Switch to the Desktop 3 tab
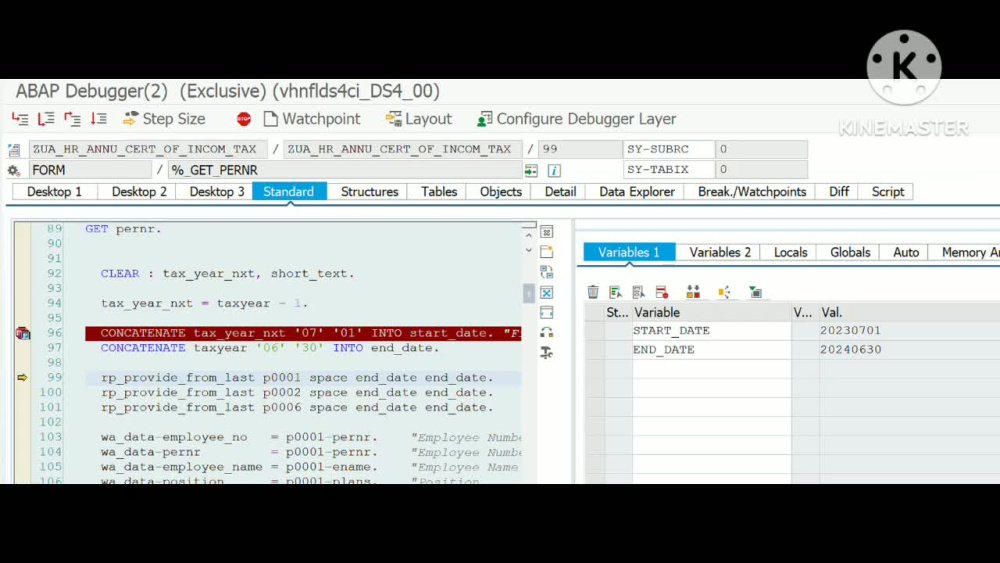This screenshot has height=563, width=1000. (x=217, y=191)
